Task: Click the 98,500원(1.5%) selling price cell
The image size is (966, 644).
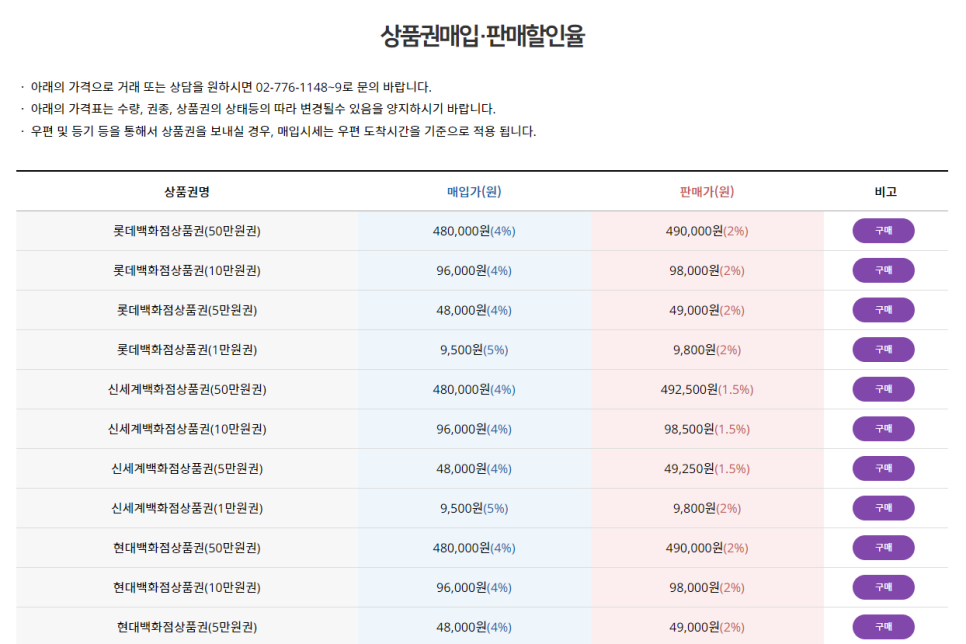Action: [707, 429]
